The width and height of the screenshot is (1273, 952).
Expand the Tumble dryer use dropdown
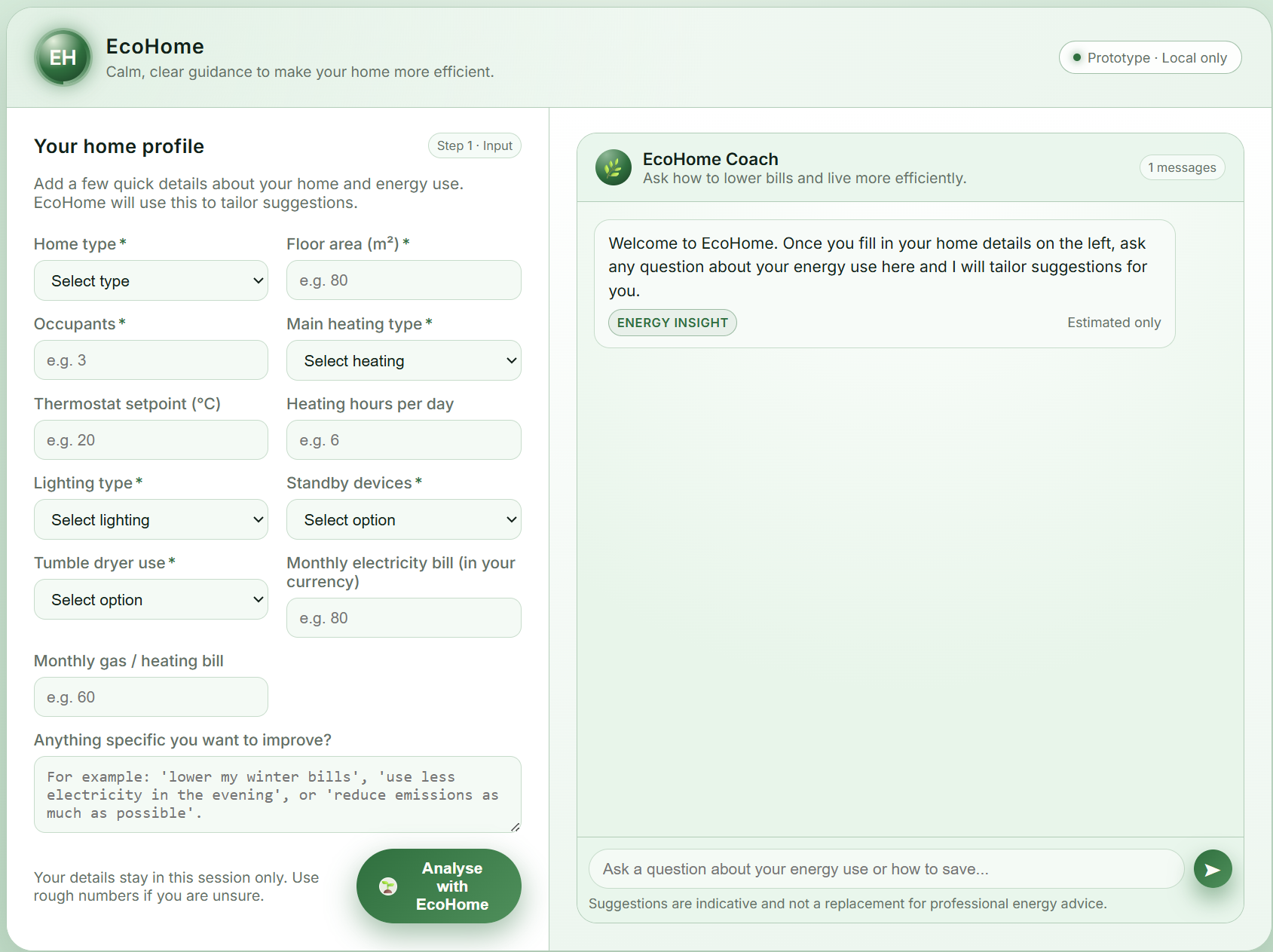[x=151, y=599]
